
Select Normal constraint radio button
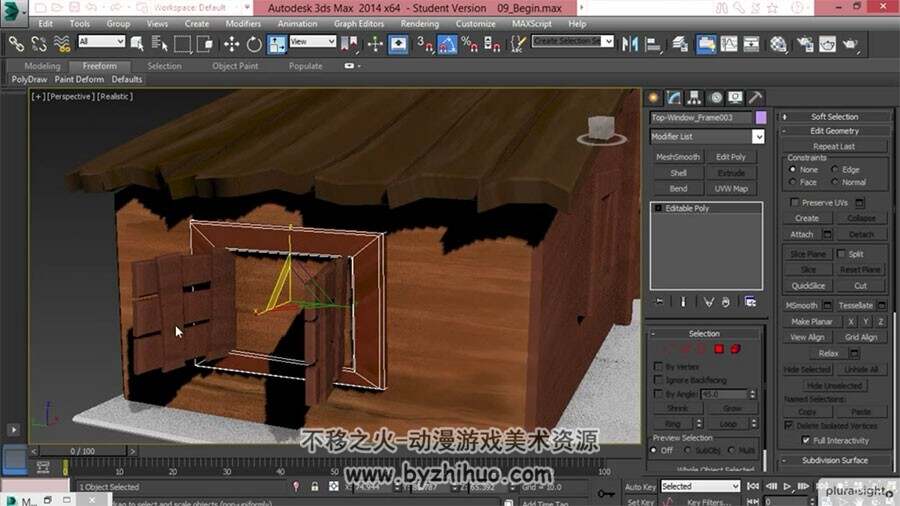pyautogui.click(x=835, y=182)
